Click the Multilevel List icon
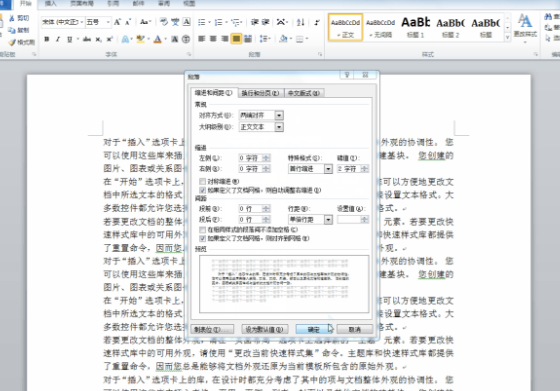The image size is (560, 391). pyautogui.click(x=235, y=22)
